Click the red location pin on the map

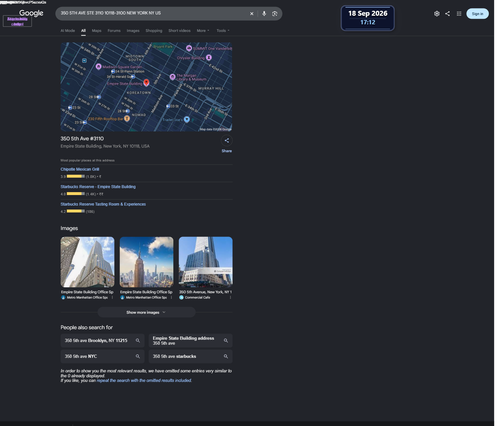tap(146, 82)
